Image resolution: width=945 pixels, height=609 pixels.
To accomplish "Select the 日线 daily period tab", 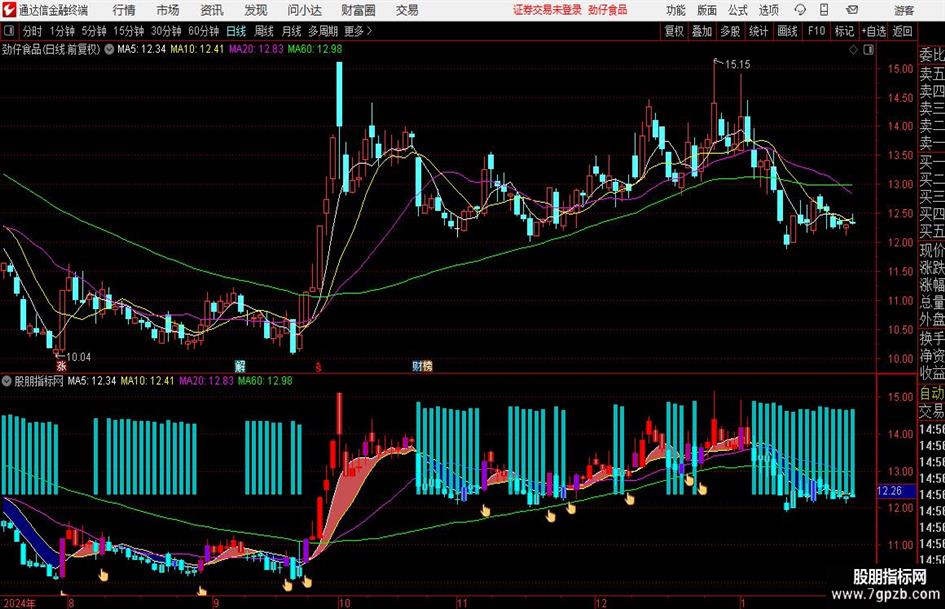I will pos(236,31).
